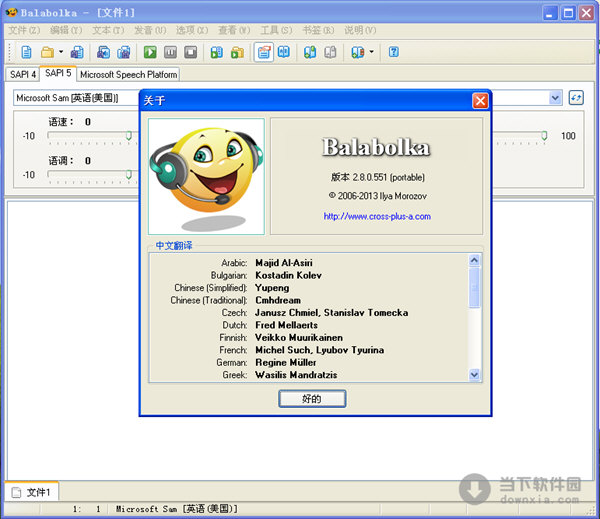Click the volume slider handle near 100
This screenshot has width=600, height=519.
544,135
